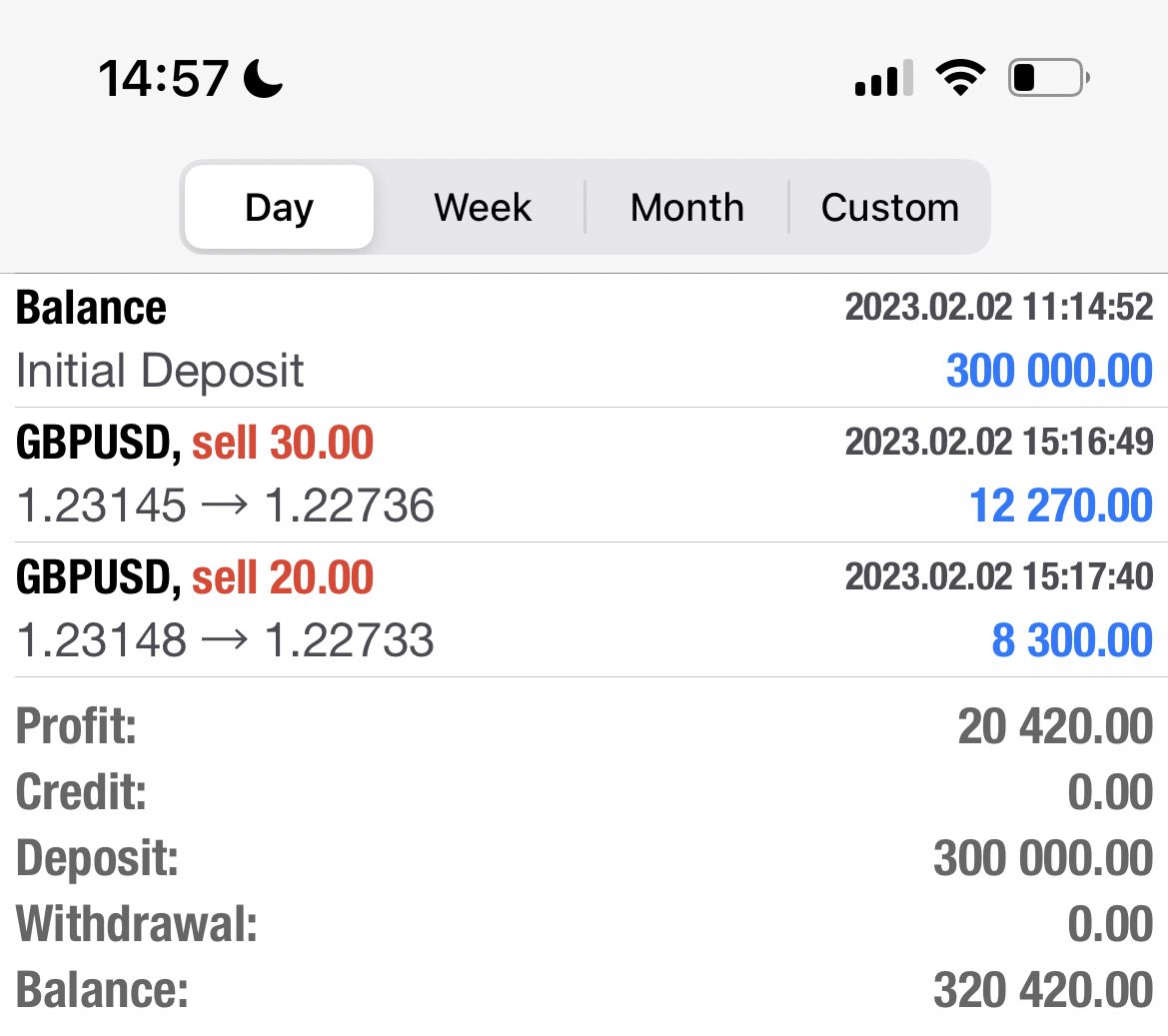This screenshot has height=1036, width=1168.
Task: Tap the Credit: summary label
Action: click(x=81, y=791)
